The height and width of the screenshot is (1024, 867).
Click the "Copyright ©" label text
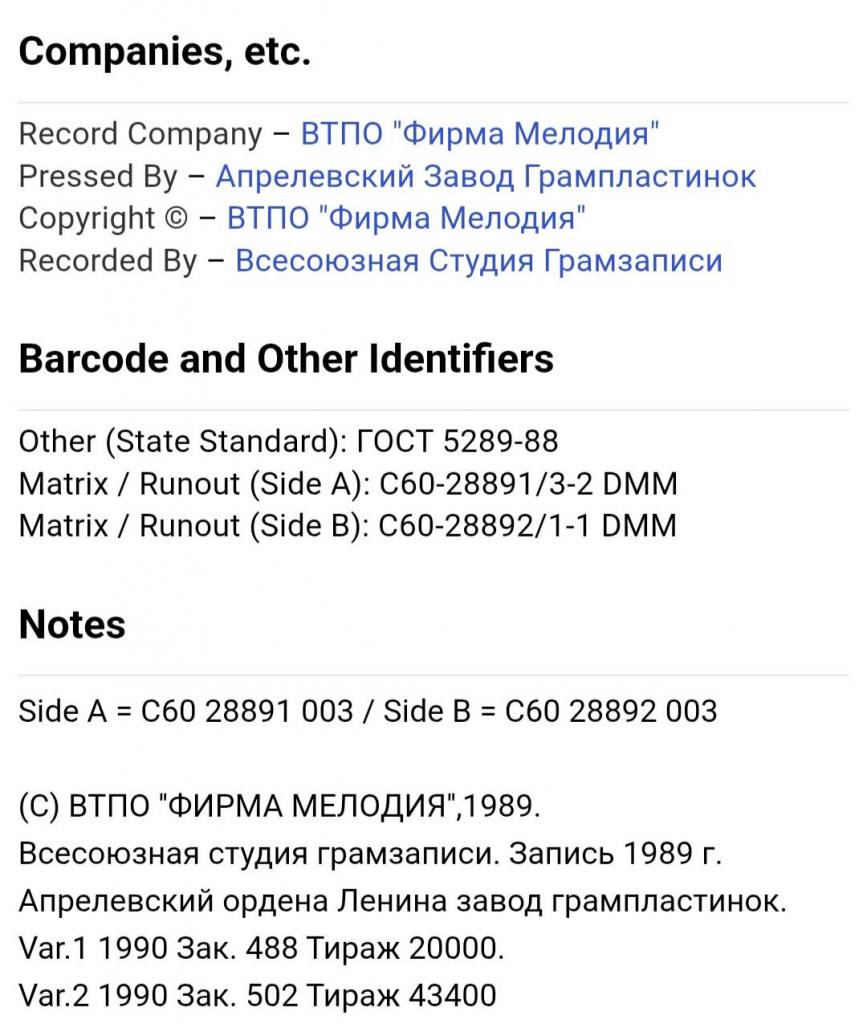[103, 218]
